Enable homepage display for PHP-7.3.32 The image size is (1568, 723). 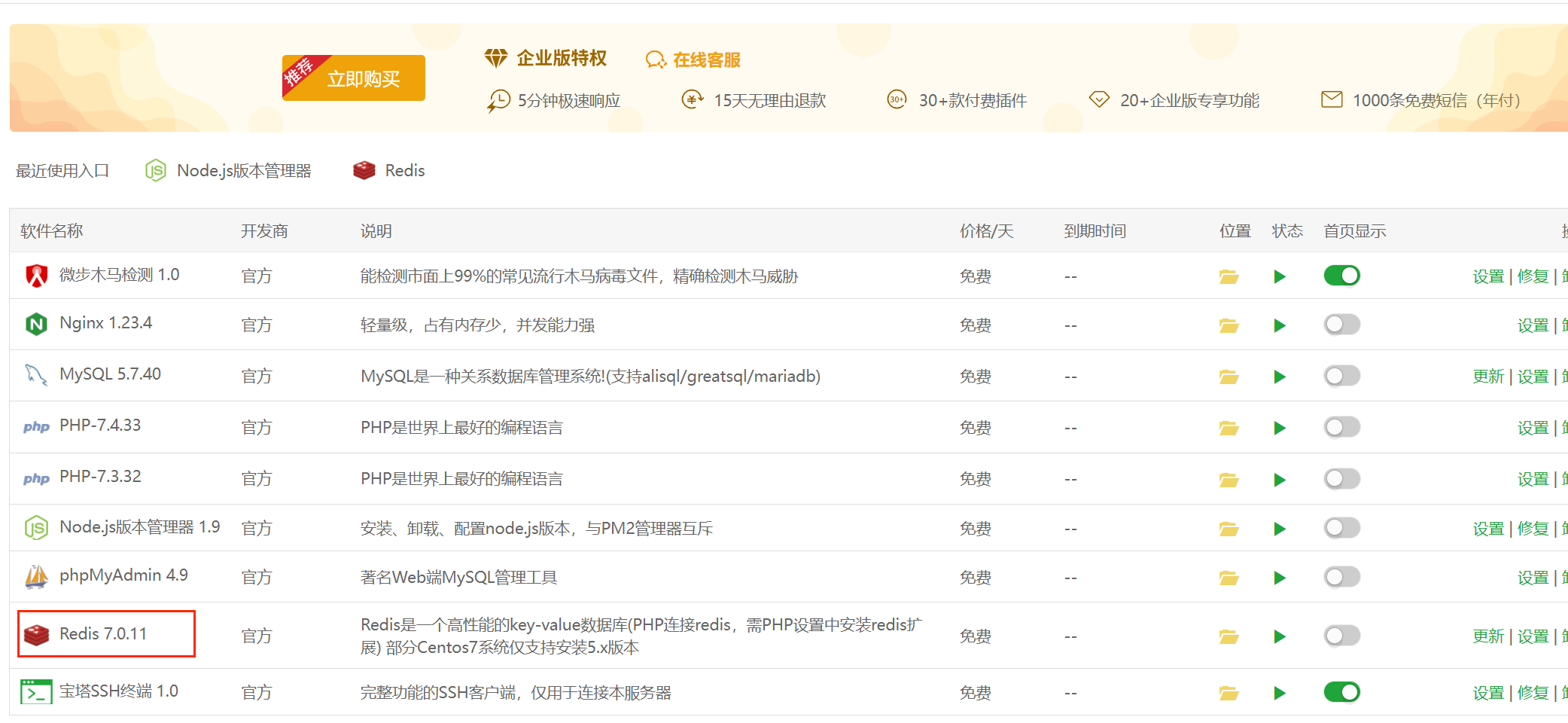pos(1341,478)
